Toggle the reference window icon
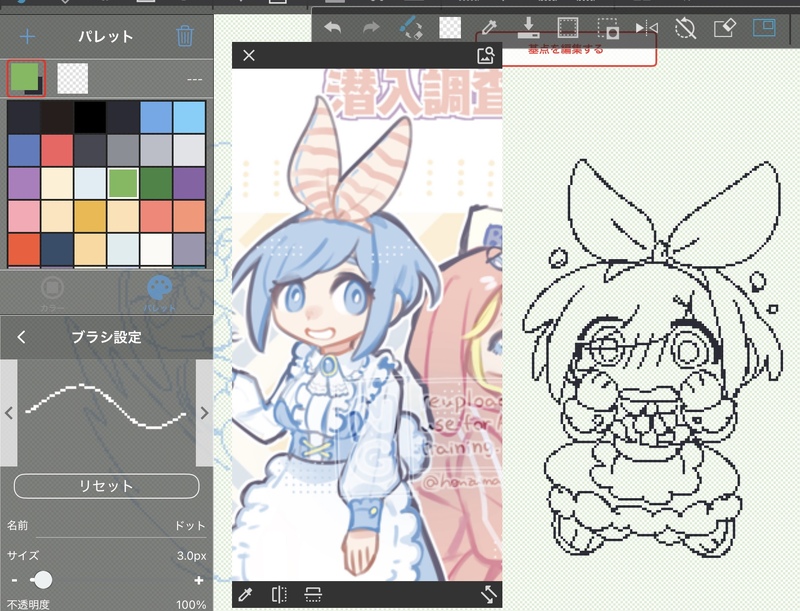 (x=764, y=27)
